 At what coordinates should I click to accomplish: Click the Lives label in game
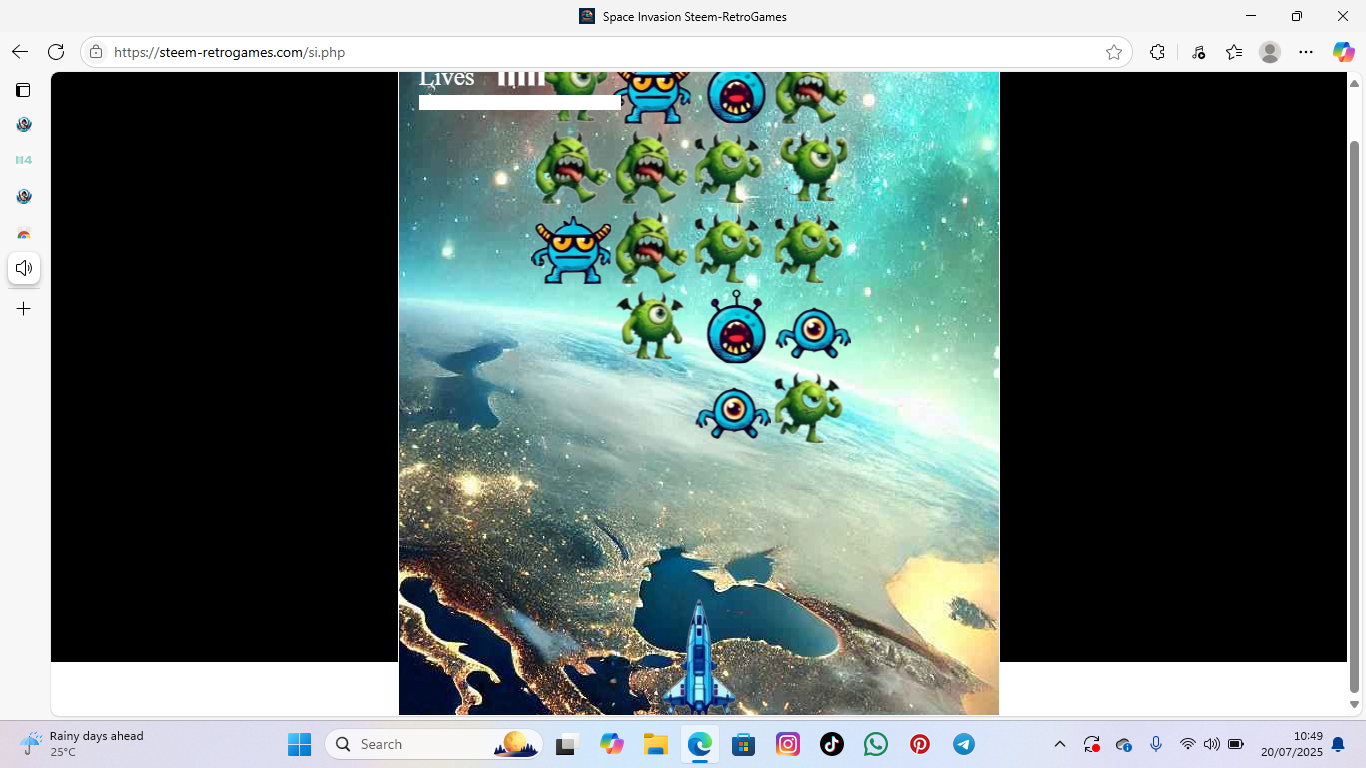pyautogui.click(x=446, y=78)
